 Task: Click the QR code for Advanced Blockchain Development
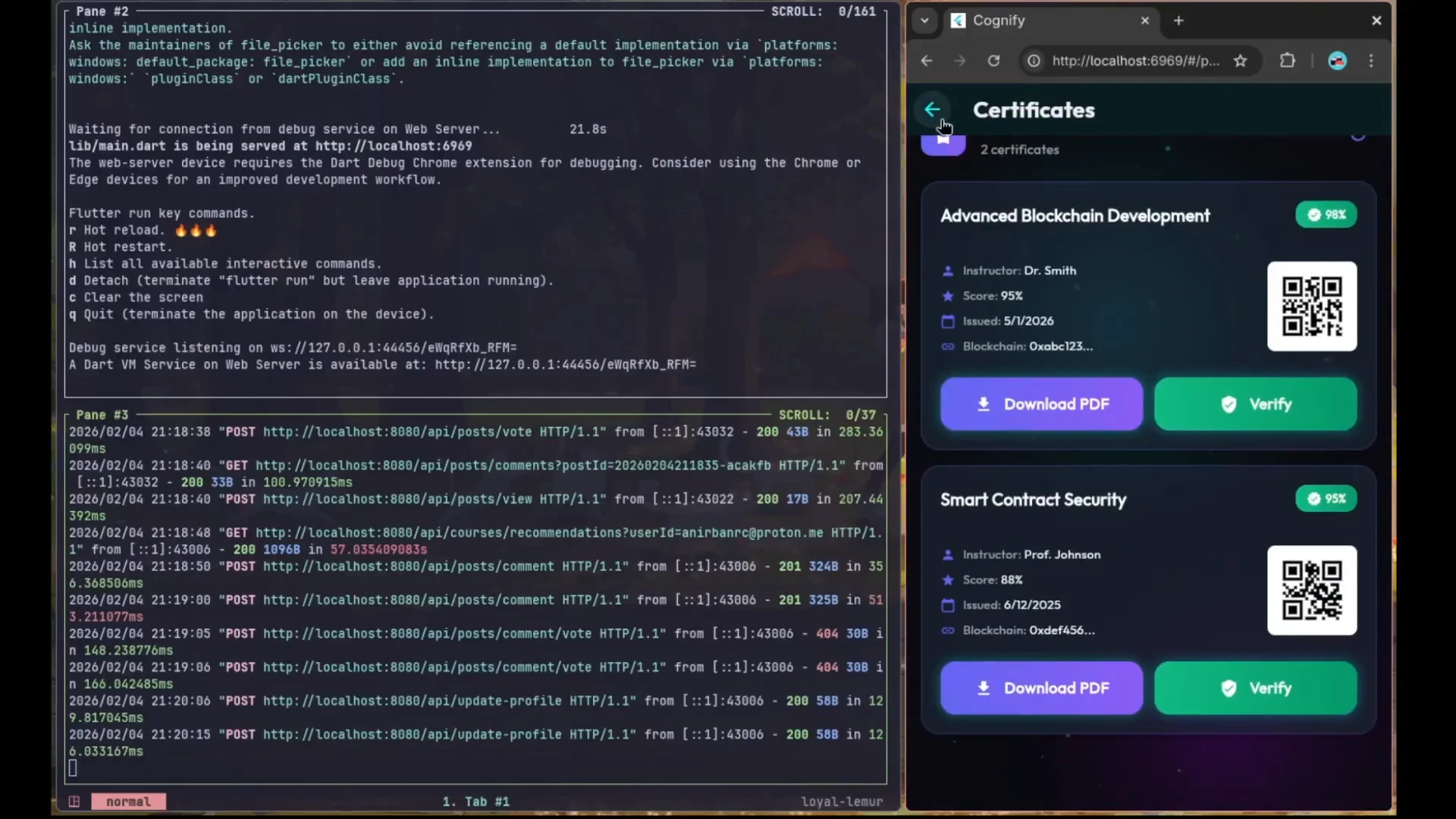[x=1312, y=306]
